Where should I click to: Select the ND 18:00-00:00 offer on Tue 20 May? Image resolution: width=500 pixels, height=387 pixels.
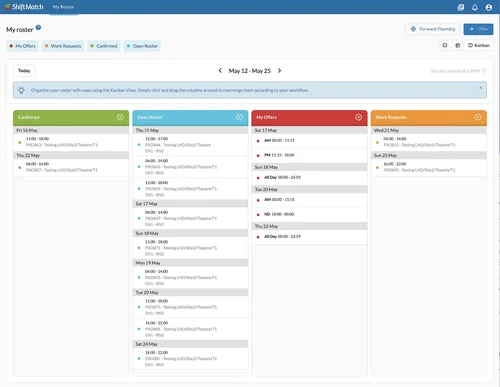click(309, 214)
